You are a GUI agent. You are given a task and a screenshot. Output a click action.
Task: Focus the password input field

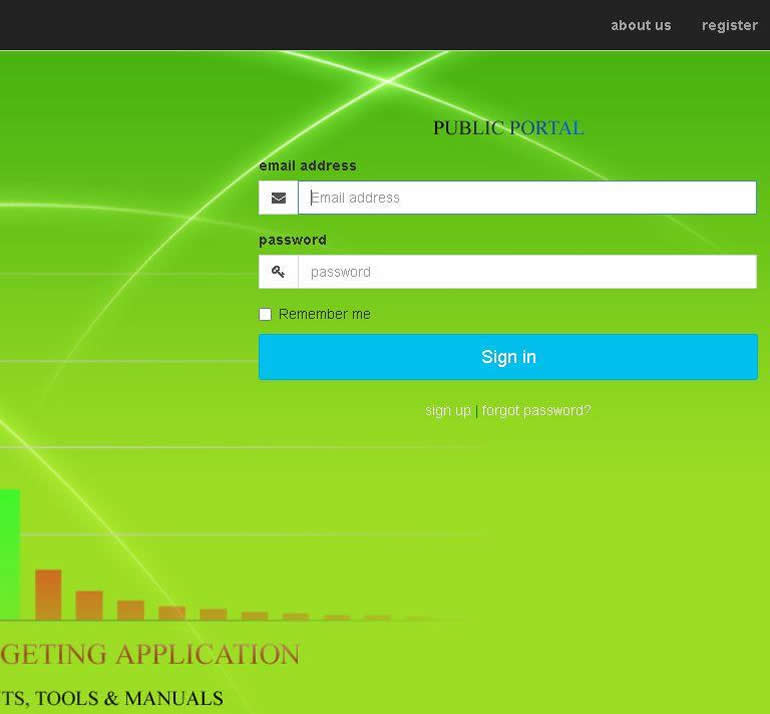click(x=527, y=272)
